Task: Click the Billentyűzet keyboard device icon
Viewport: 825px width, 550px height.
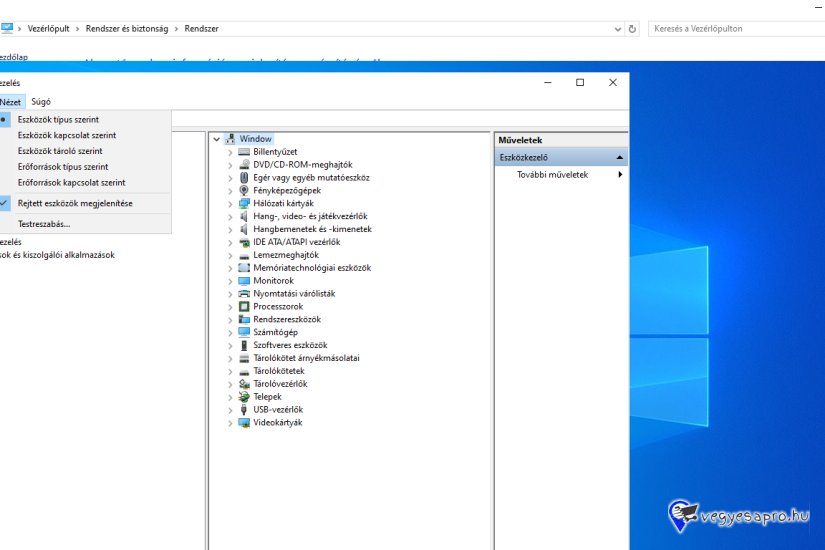Action: pos(244,152)
